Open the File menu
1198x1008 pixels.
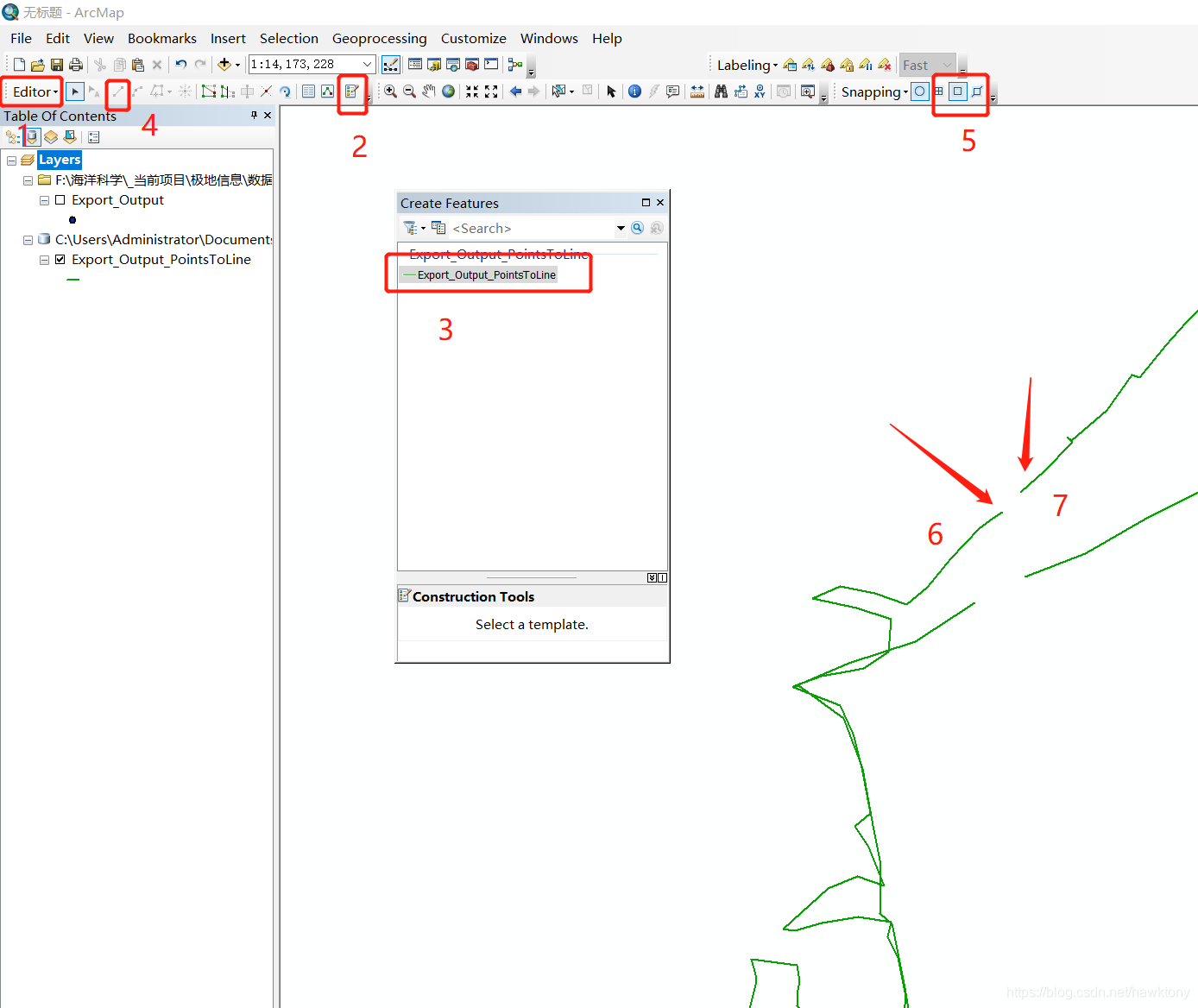[21, 38]
